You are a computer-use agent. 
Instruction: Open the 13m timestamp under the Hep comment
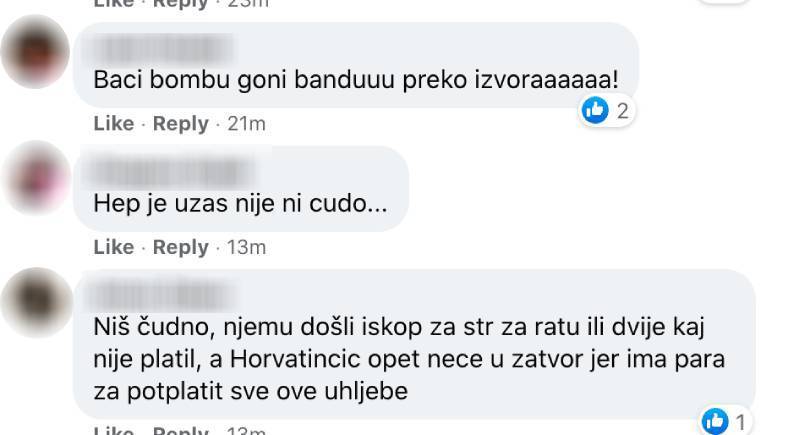point(246,247)
